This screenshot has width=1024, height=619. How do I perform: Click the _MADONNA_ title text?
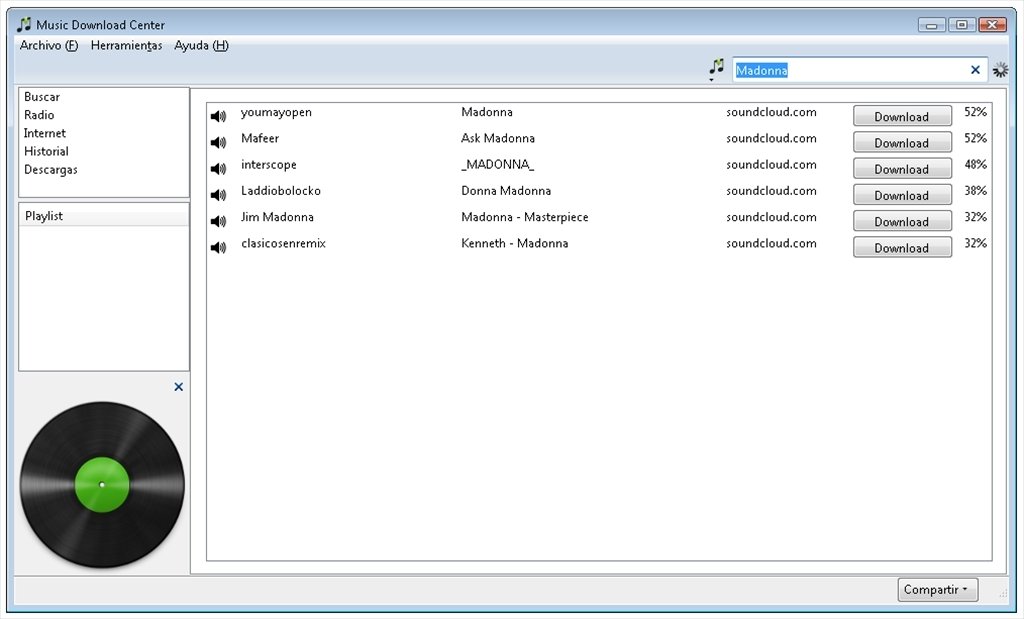[497, 165]
